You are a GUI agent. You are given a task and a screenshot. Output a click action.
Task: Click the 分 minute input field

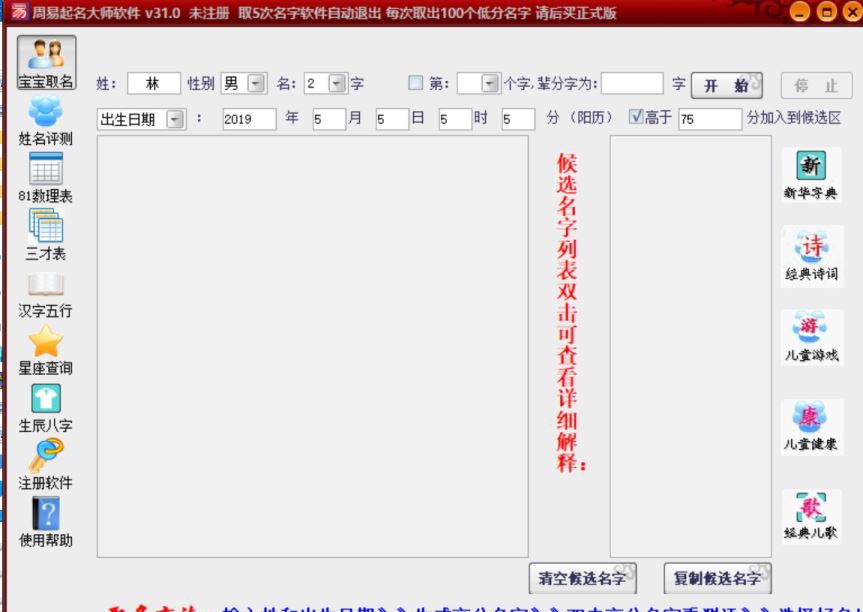pos(518,119)
